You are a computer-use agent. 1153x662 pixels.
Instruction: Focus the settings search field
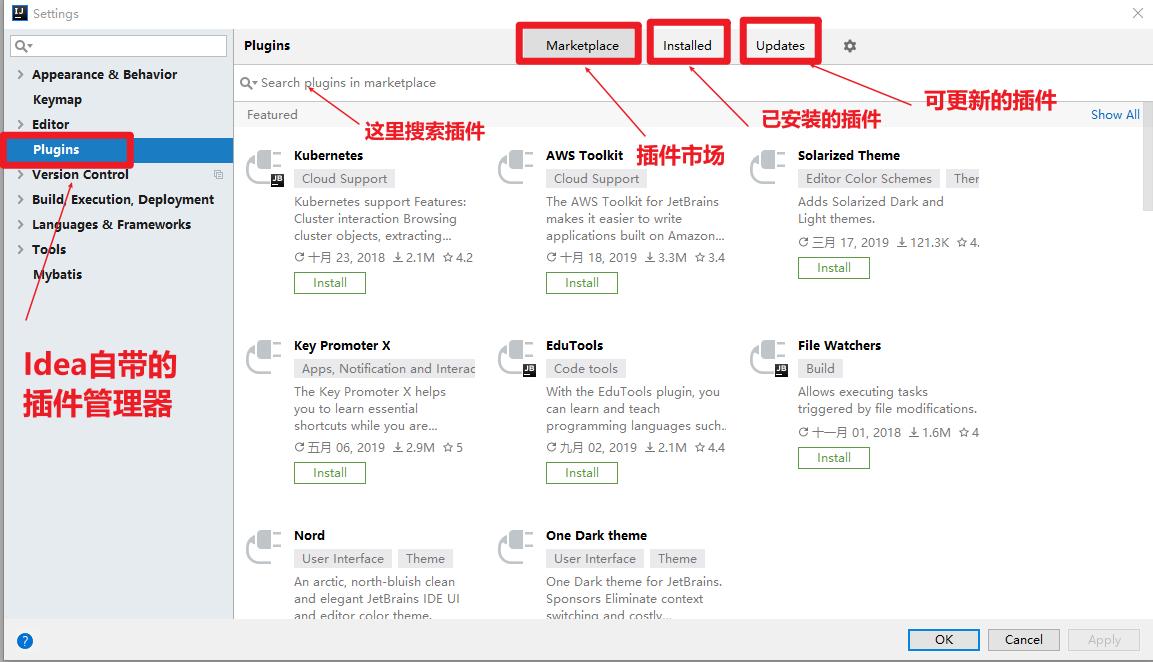tap(118, 46)
